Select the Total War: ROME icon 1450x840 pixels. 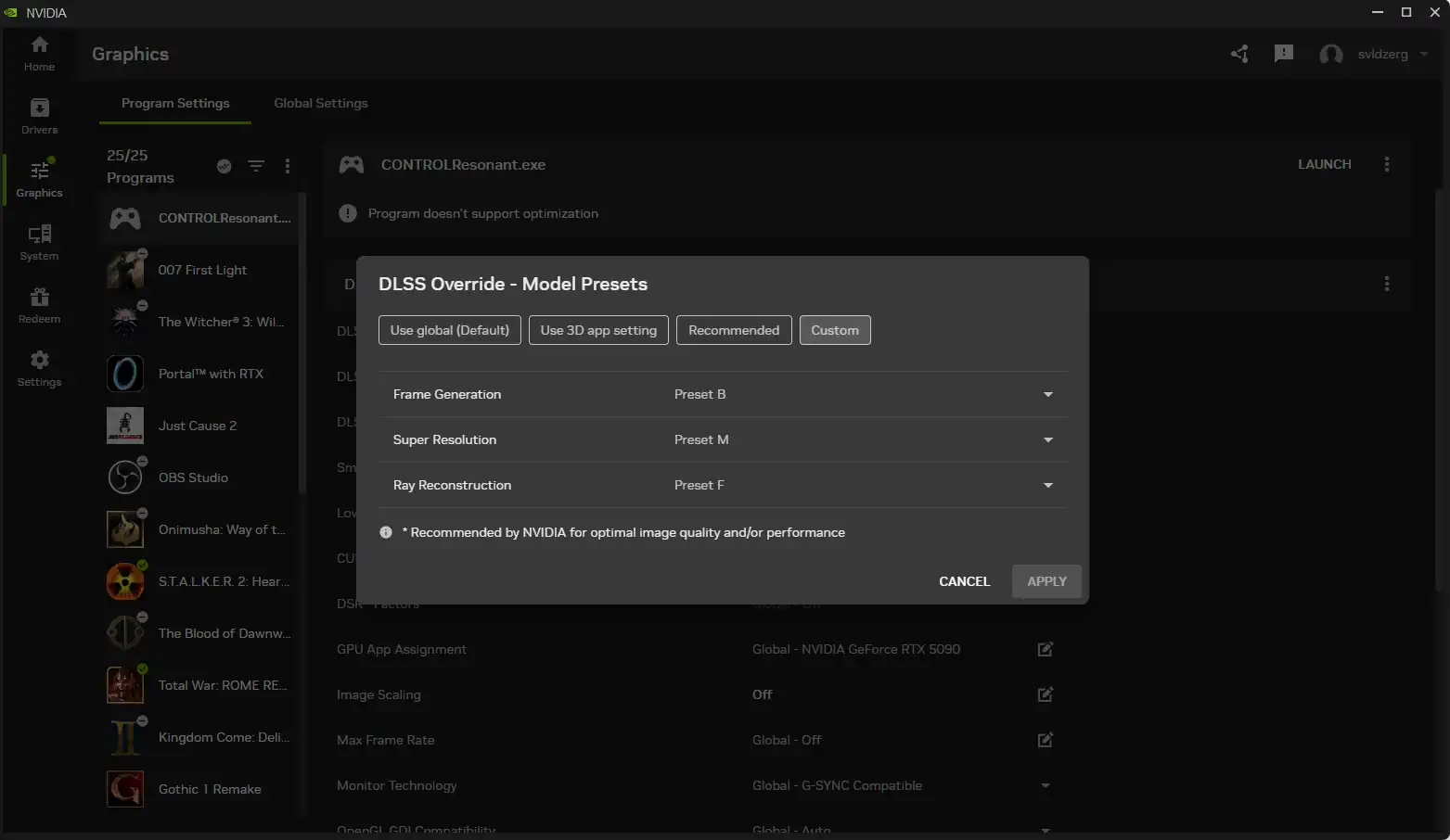pos(125,685)
